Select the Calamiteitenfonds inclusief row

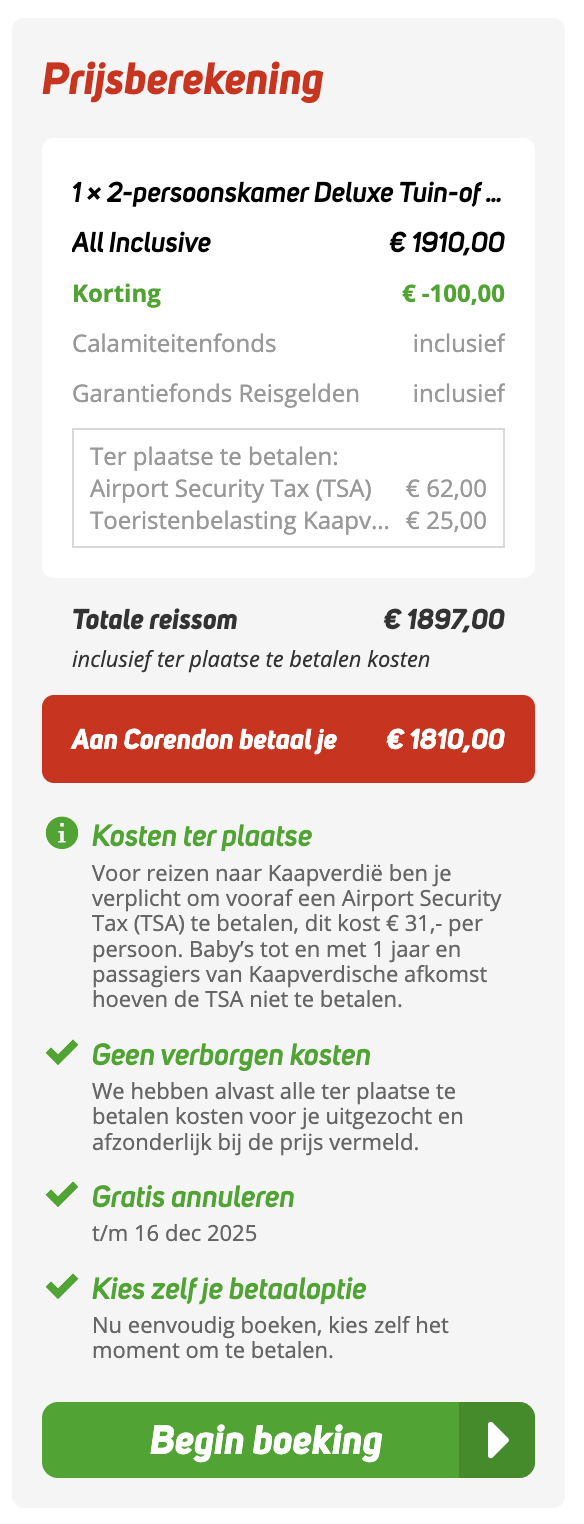pos(288,343)
